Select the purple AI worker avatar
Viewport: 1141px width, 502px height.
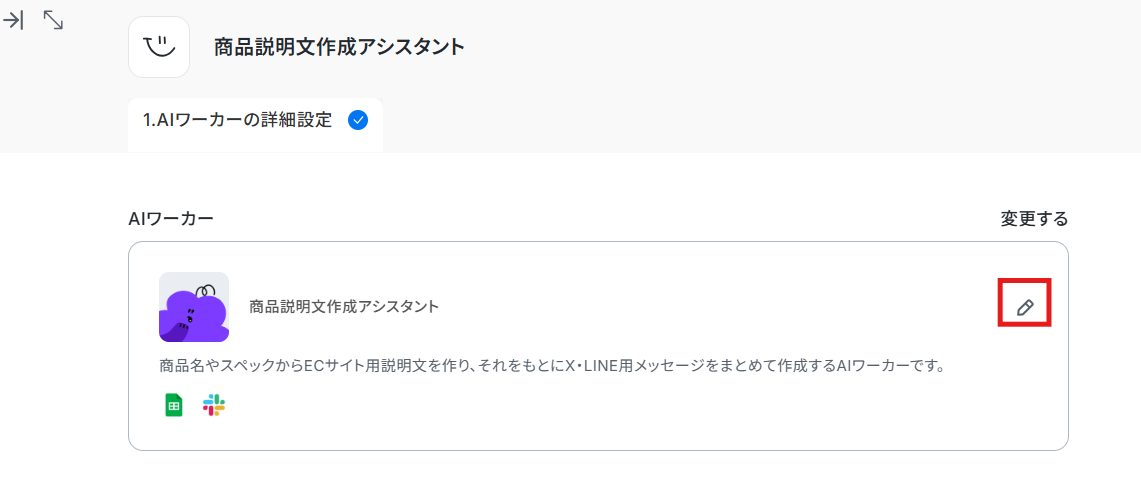click(194, 306)
